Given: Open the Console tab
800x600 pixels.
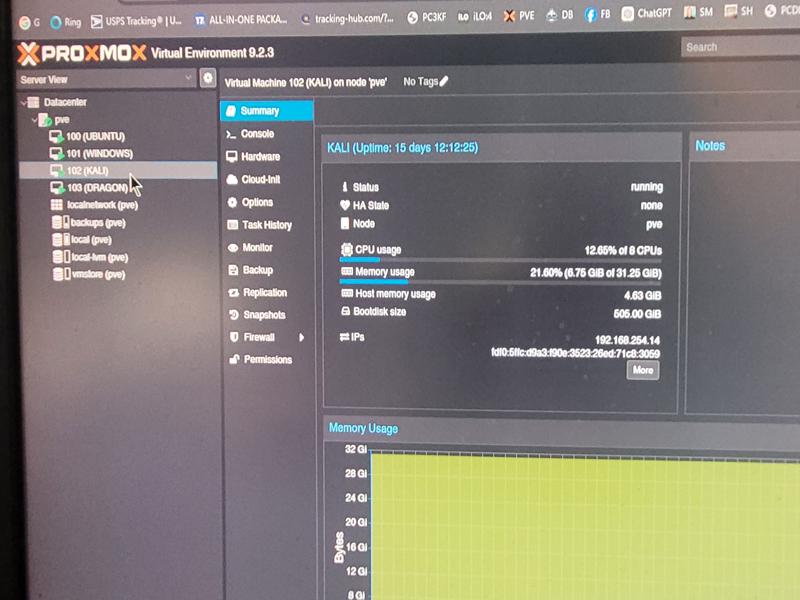Looking at the screenshot, I should click(x=267, y=134).
